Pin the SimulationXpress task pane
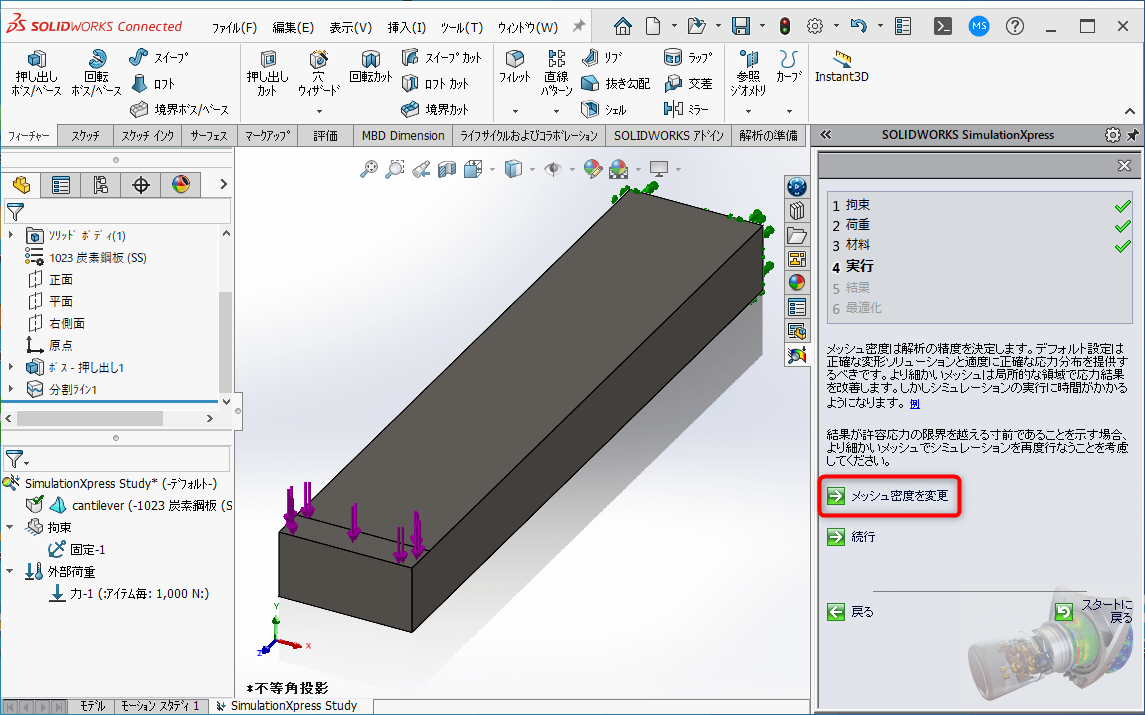 pyautogui.click(x=1135, y=134)
